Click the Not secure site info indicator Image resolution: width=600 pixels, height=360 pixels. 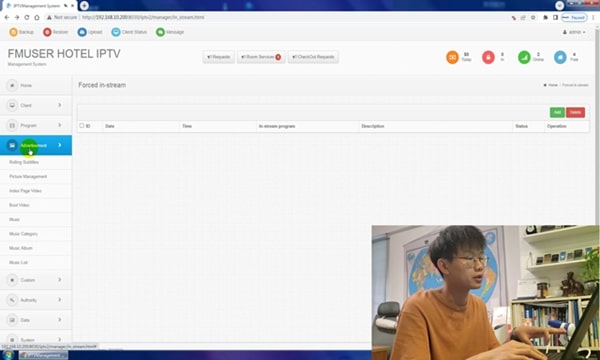click(62, 17)
